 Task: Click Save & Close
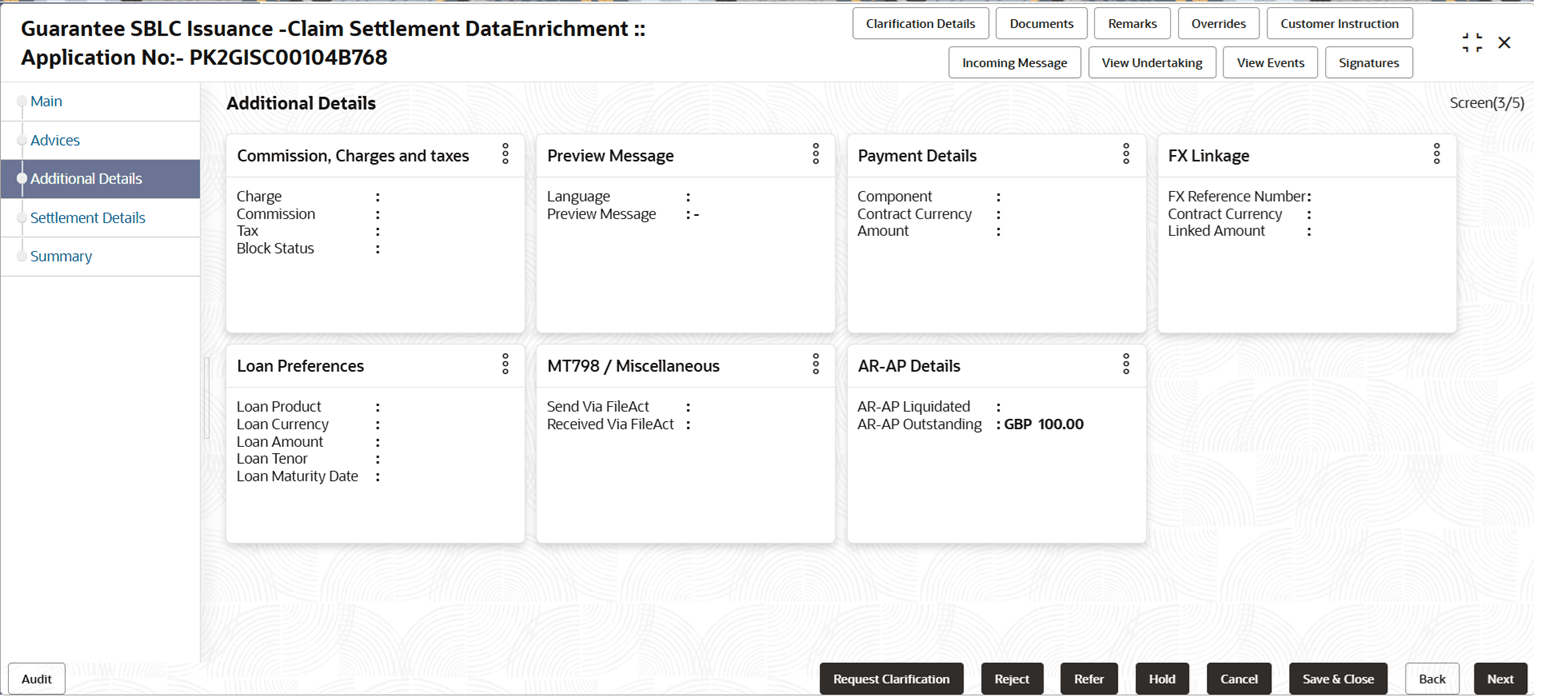(1338, 679)
